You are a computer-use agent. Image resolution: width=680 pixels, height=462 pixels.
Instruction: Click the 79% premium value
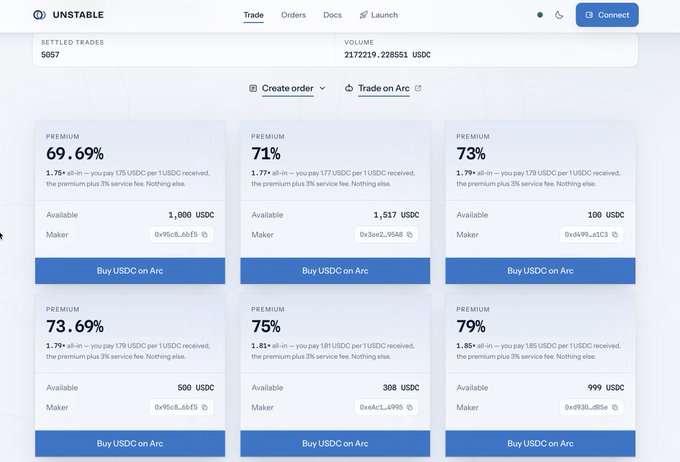(471, 326)
